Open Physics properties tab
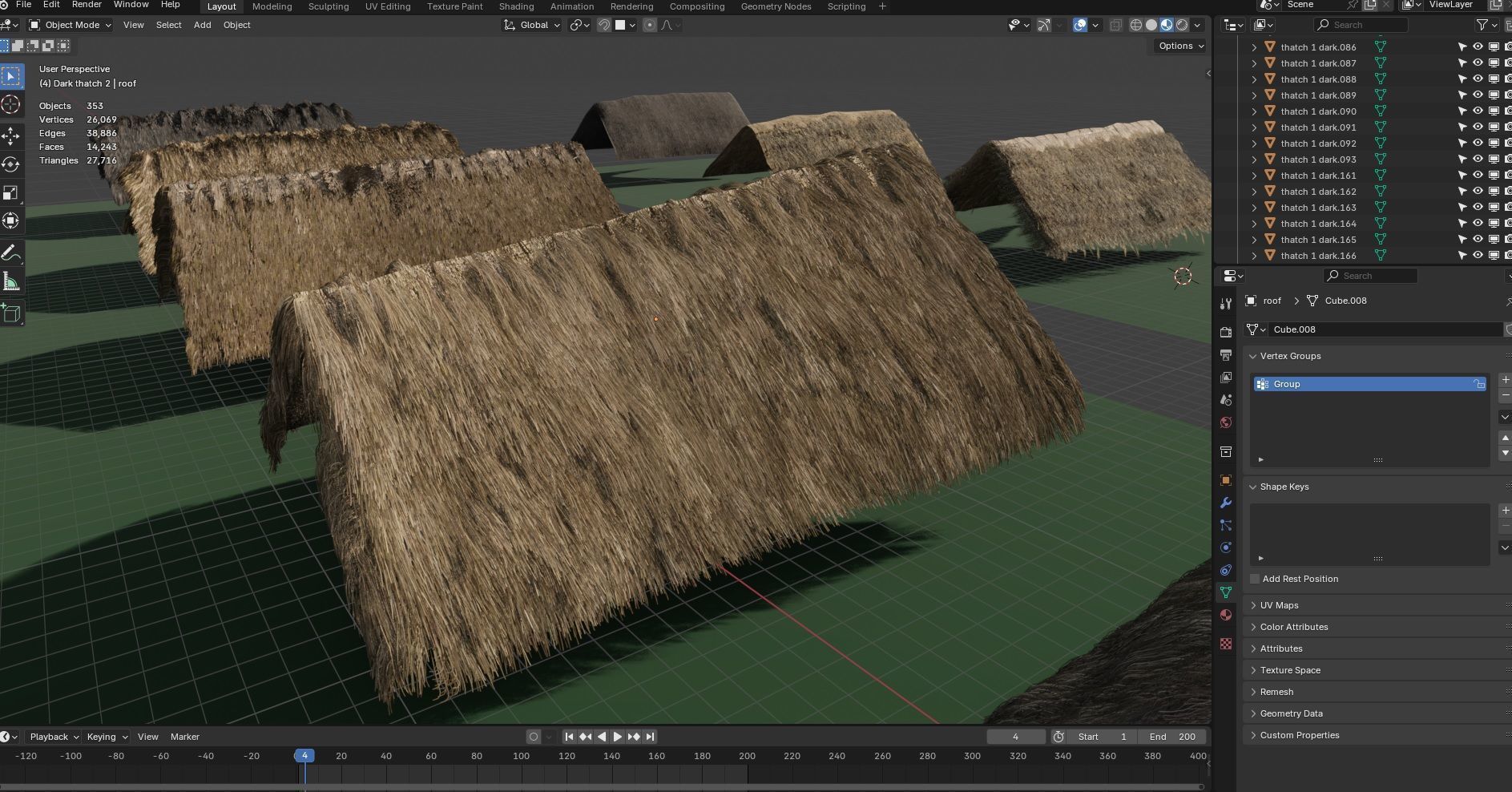The height and width of the screenshot is (792, 1512). (1225, 548)
